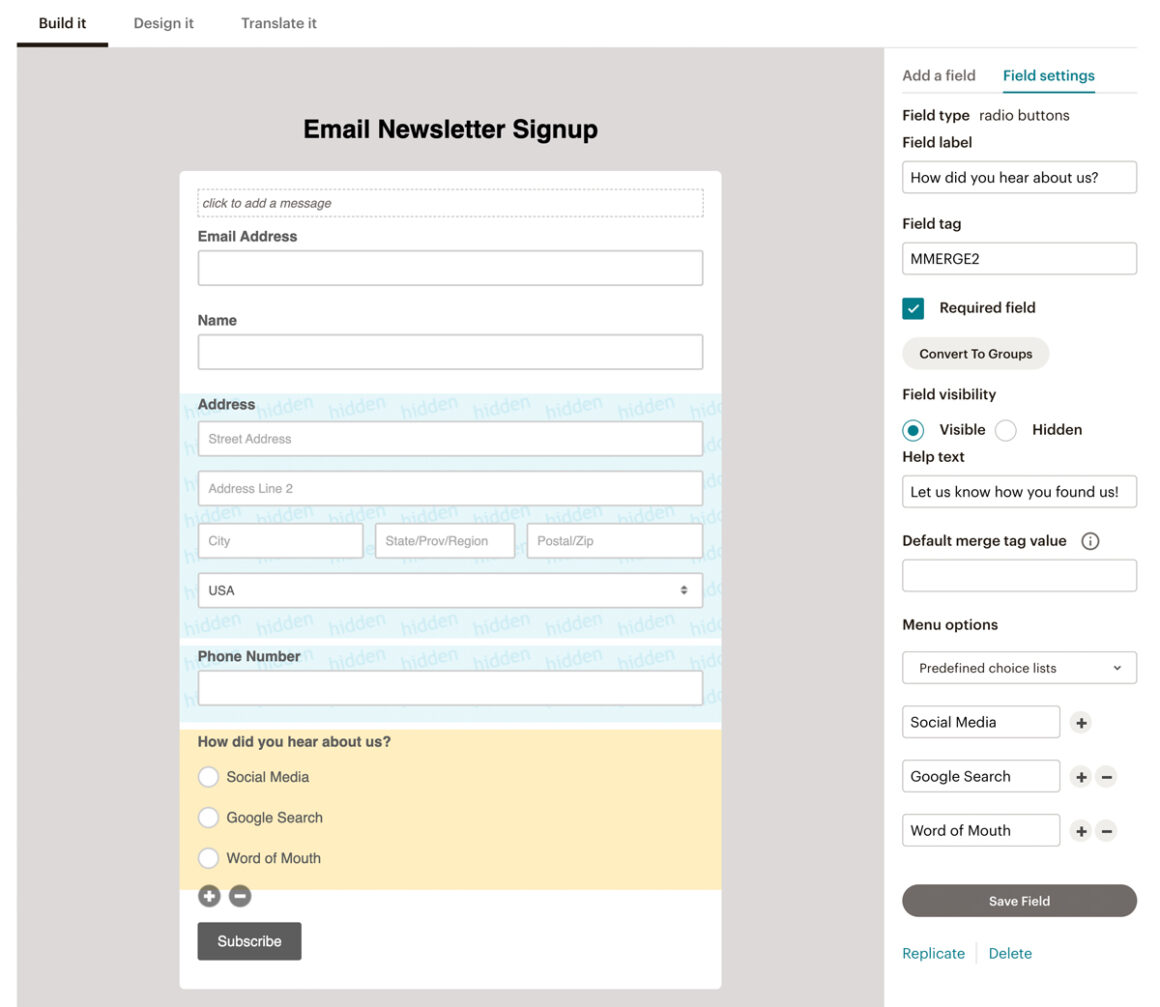Remove Google Search option using minus icon
Viewport: 1160px width, 1007px height.
point(1108,776)
